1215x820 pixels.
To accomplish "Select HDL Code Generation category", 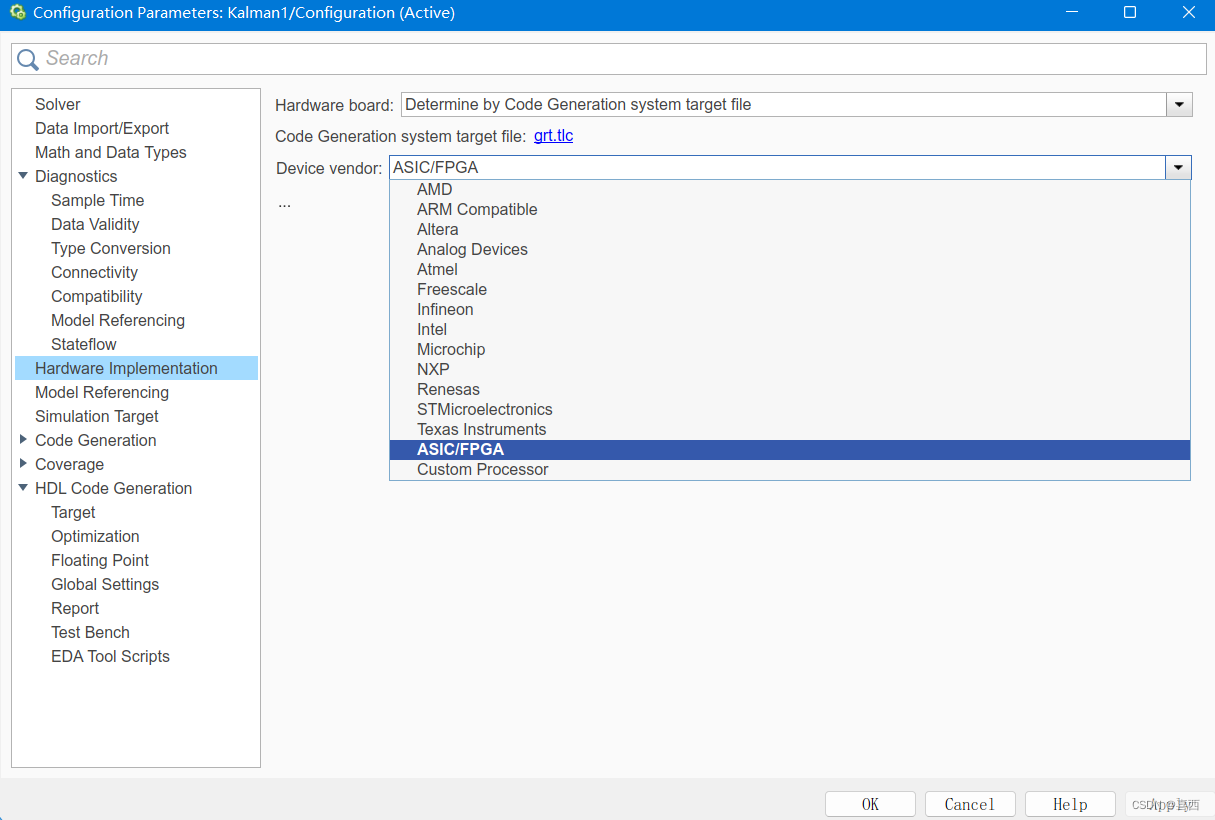I will (x=114, y=489).
